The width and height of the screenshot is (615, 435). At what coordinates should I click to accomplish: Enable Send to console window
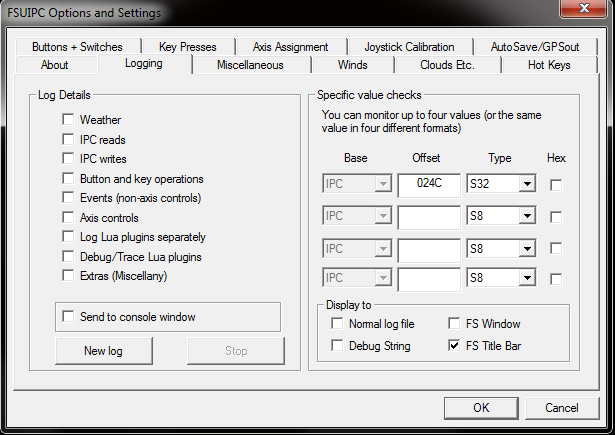[68, 316]
